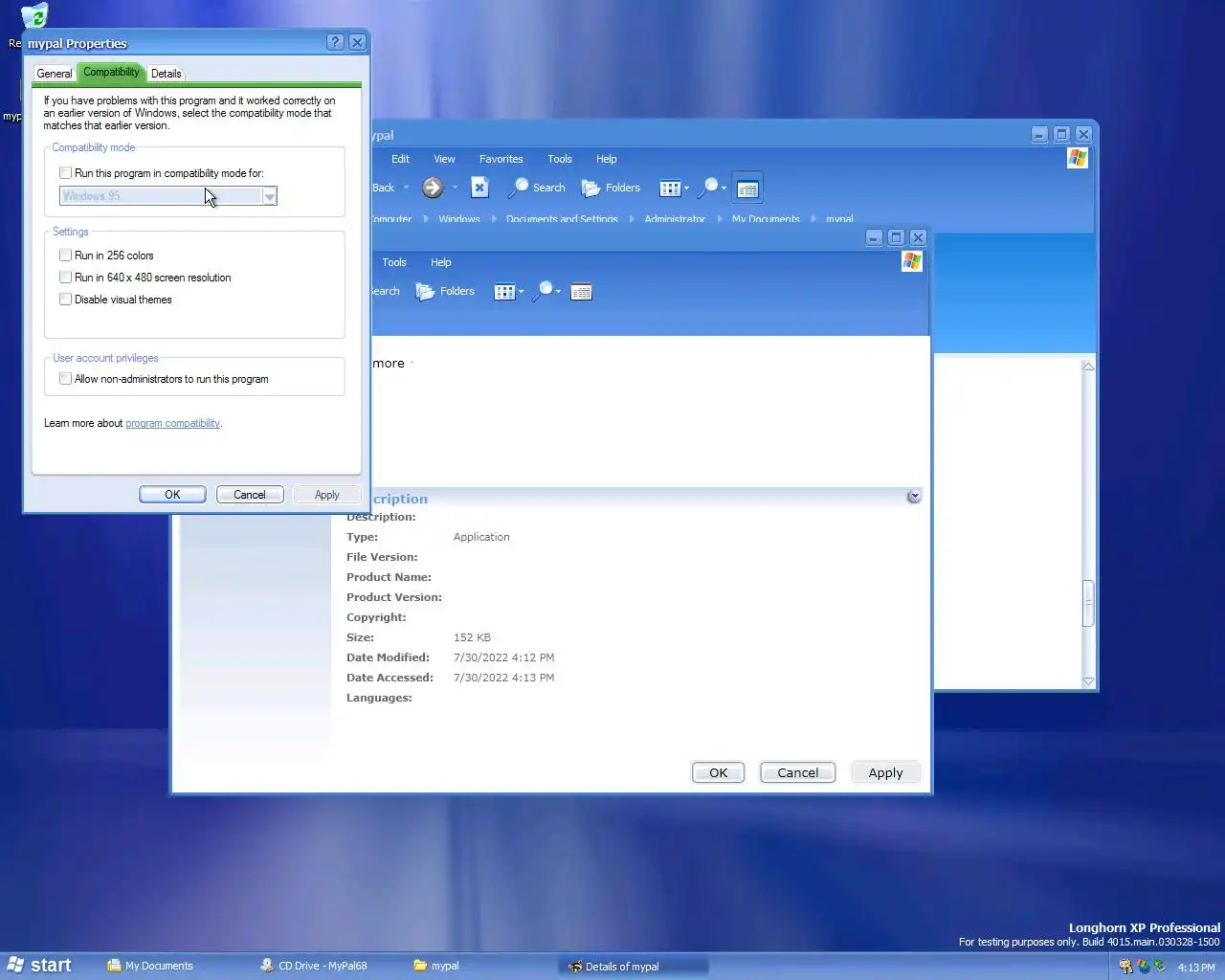Click the magnifier zoom icon after Views in the rear mypal window
Screen dimensions: 1225x980
coord(709,188)
